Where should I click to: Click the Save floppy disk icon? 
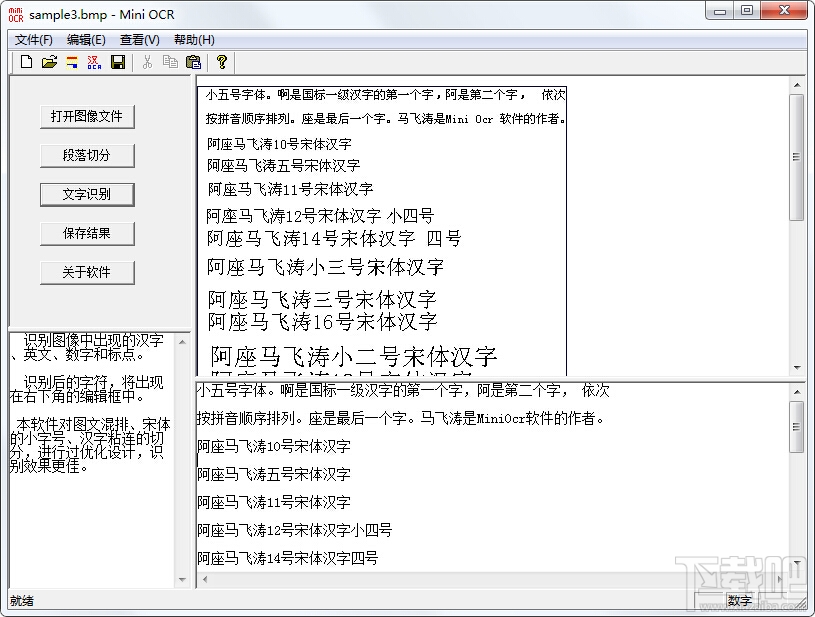coord(118,62)
